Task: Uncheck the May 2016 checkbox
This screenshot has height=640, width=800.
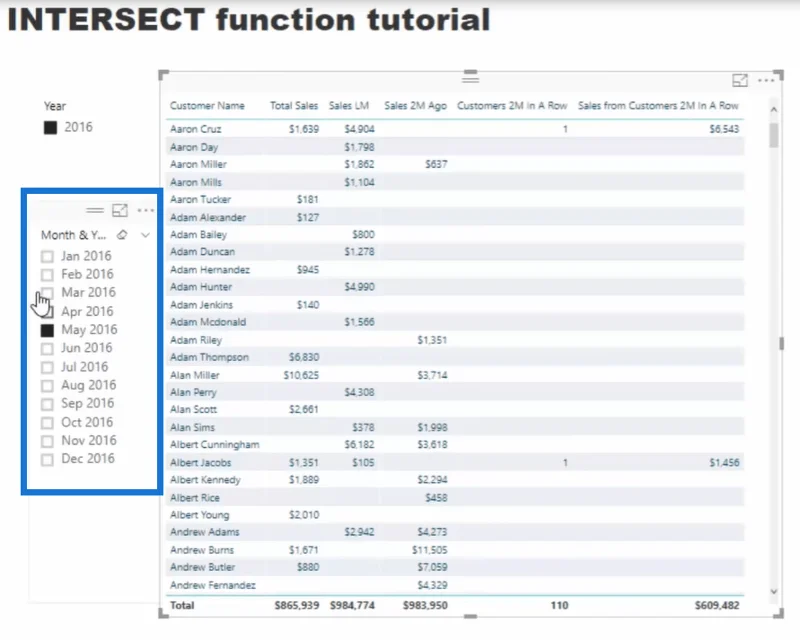Action: tap(47, 330)
